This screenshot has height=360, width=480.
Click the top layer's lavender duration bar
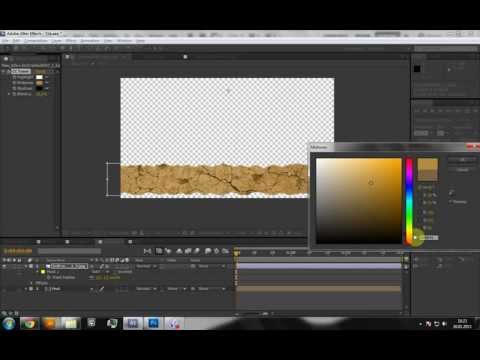click(x=319, y=266)
